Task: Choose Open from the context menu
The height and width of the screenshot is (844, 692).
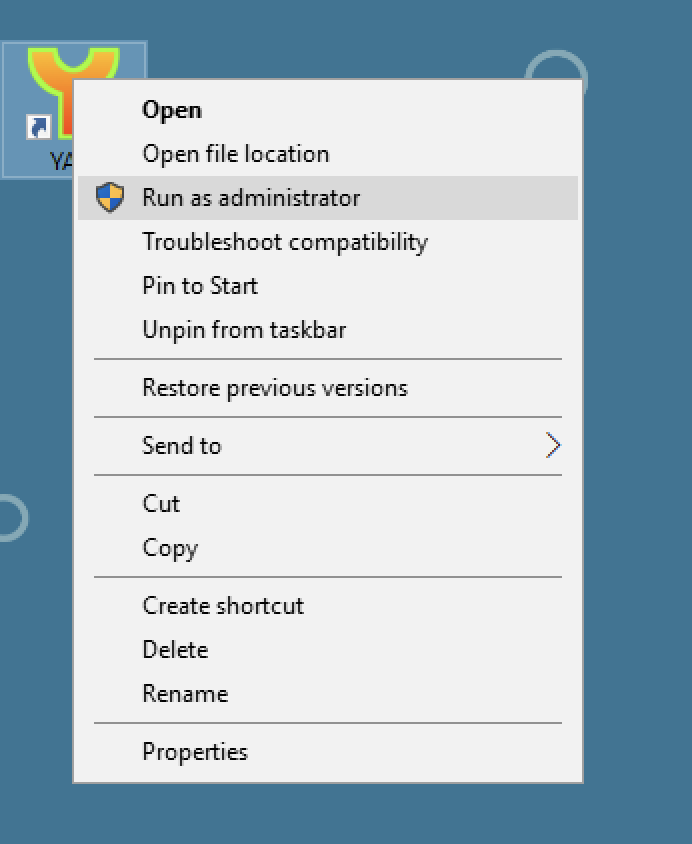Action: tap(172, 110)
